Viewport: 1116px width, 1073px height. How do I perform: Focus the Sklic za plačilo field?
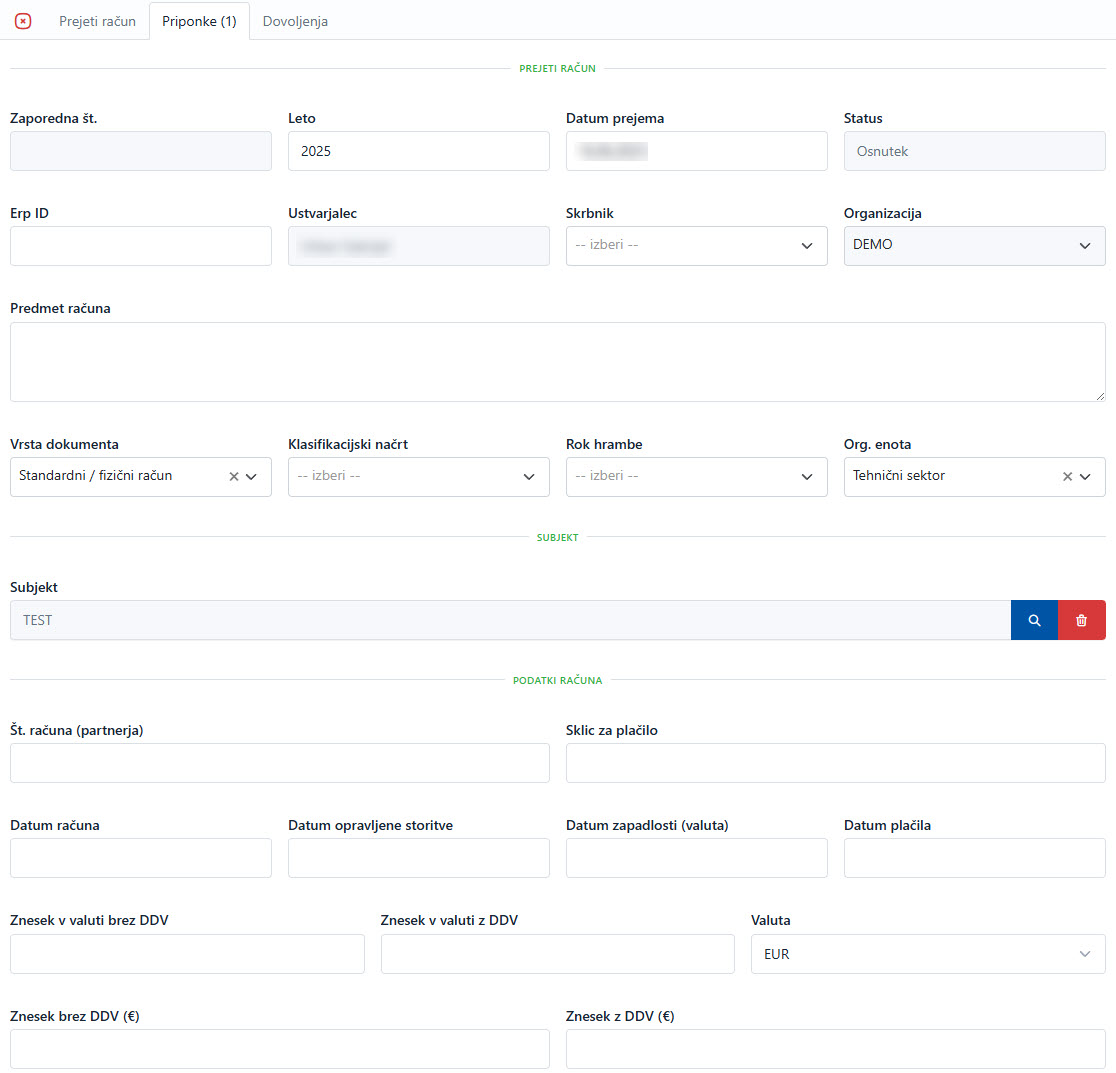tap(835, 763)
